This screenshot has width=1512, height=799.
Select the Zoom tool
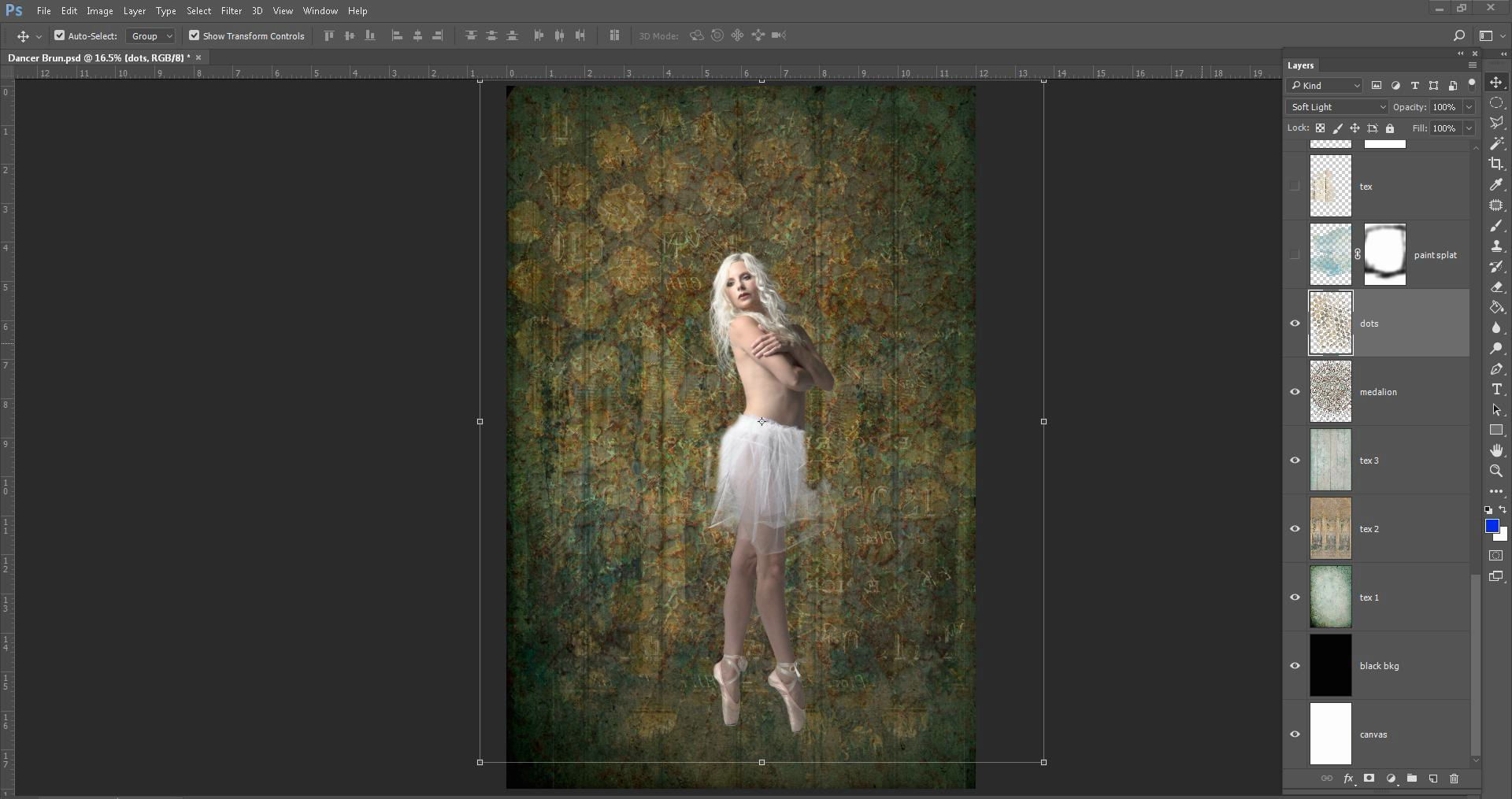point(1496,471)
